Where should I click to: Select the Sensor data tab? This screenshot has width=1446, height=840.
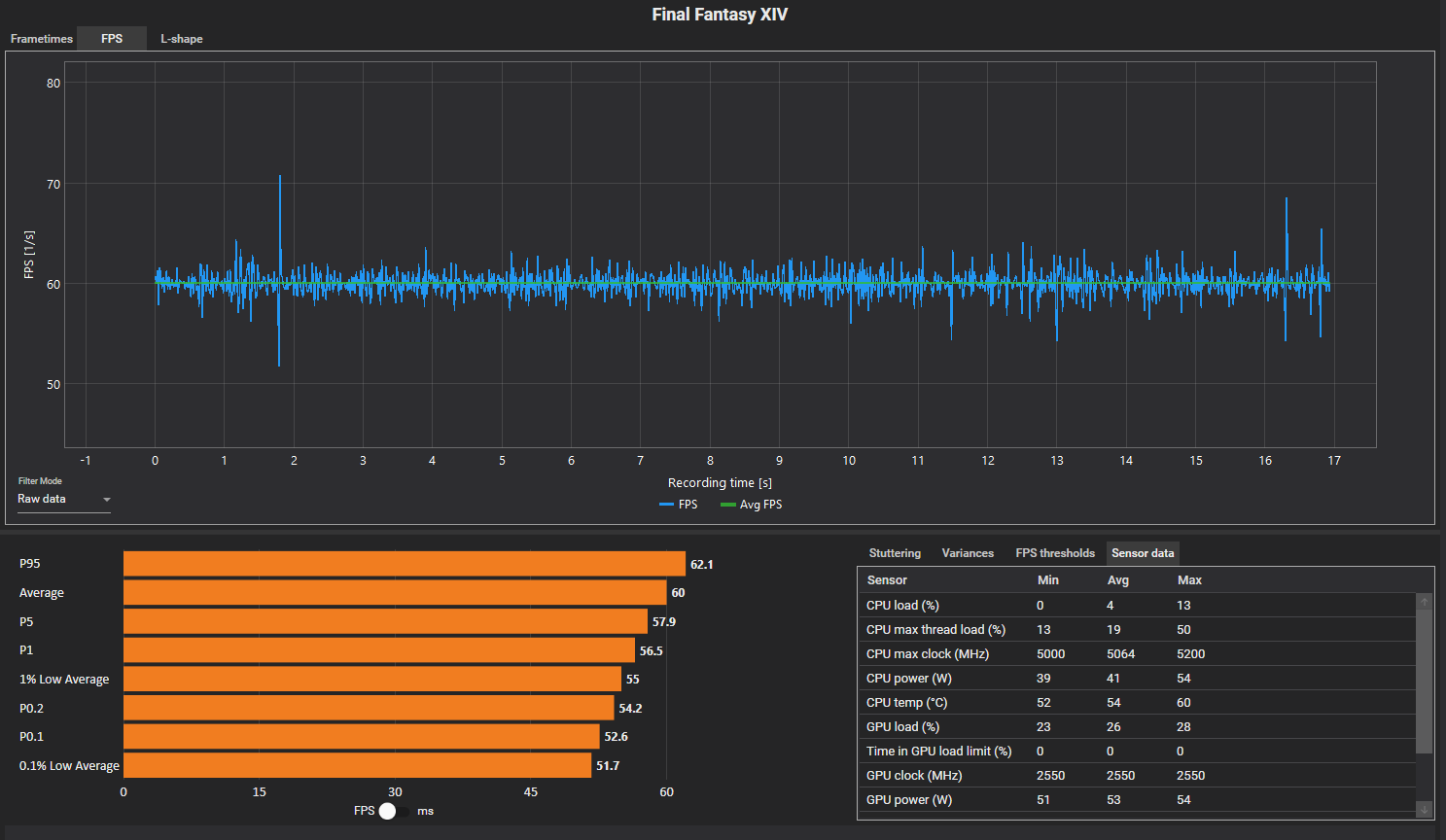1143,553
